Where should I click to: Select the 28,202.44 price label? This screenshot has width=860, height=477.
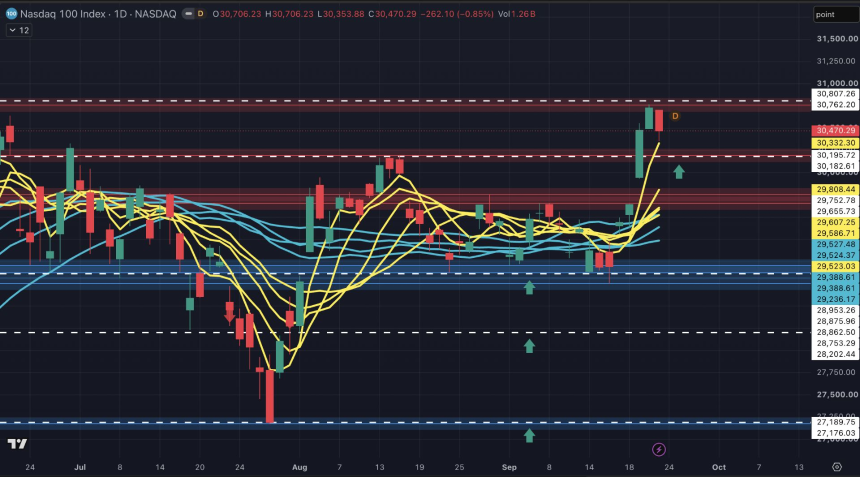[835, 354]
